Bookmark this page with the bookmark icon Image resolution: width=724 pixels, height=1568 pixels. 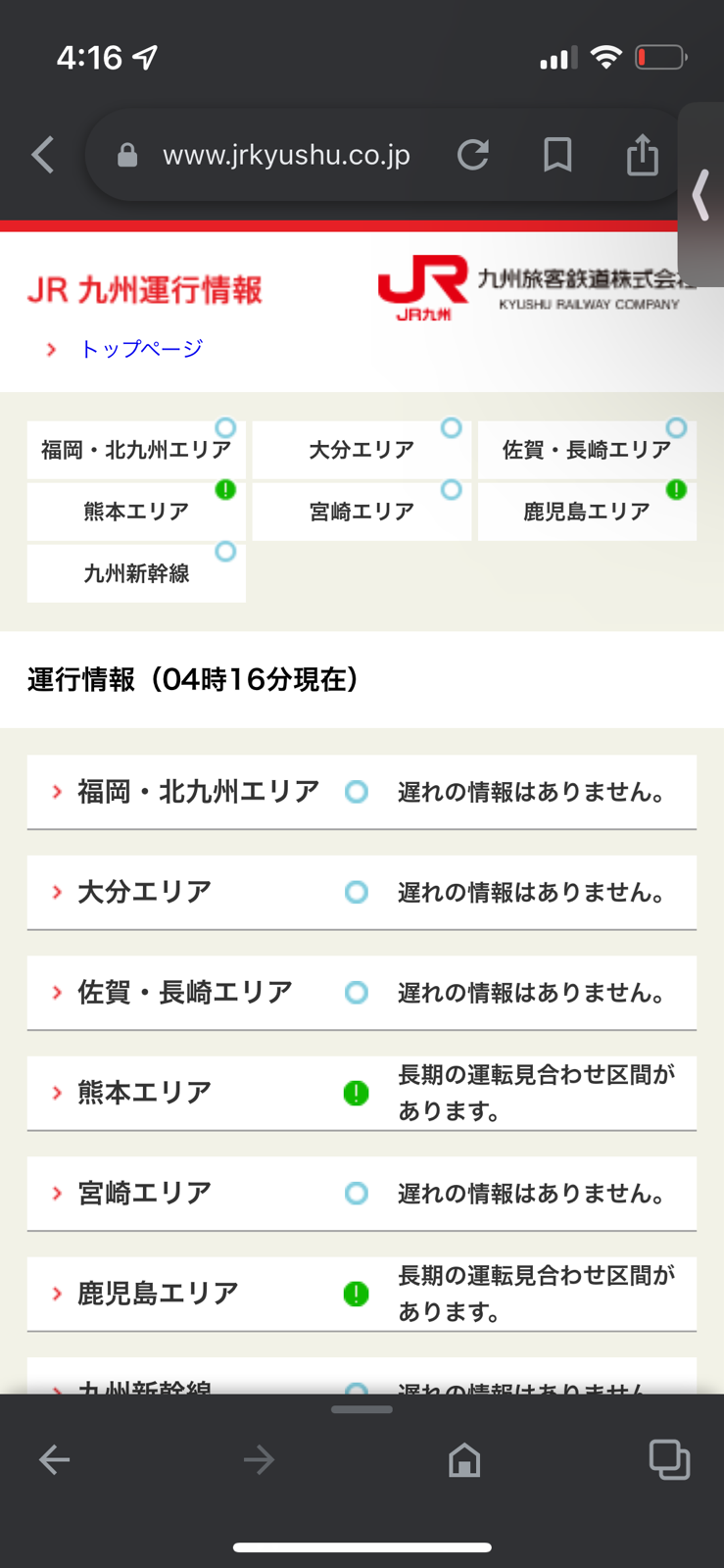pos(557,155)
